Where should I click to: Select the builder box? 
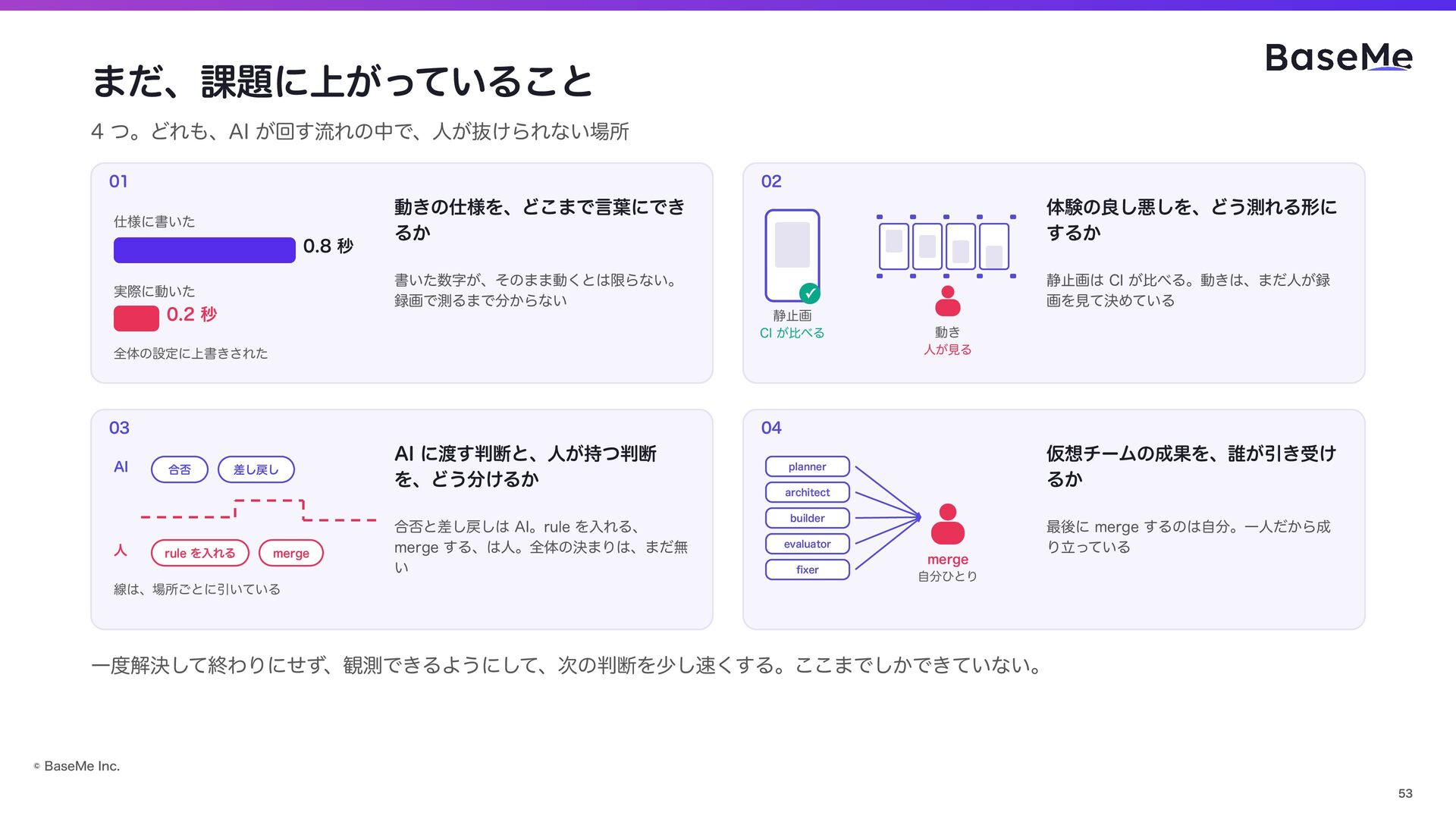(808, 518)
